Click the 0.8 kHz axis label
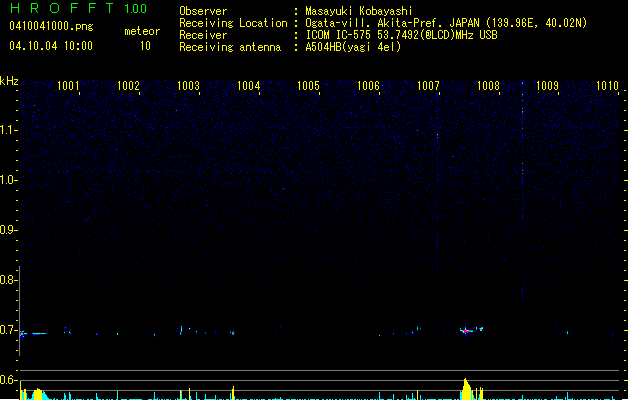This screenshot has width=629, height=400. [8, 280]
